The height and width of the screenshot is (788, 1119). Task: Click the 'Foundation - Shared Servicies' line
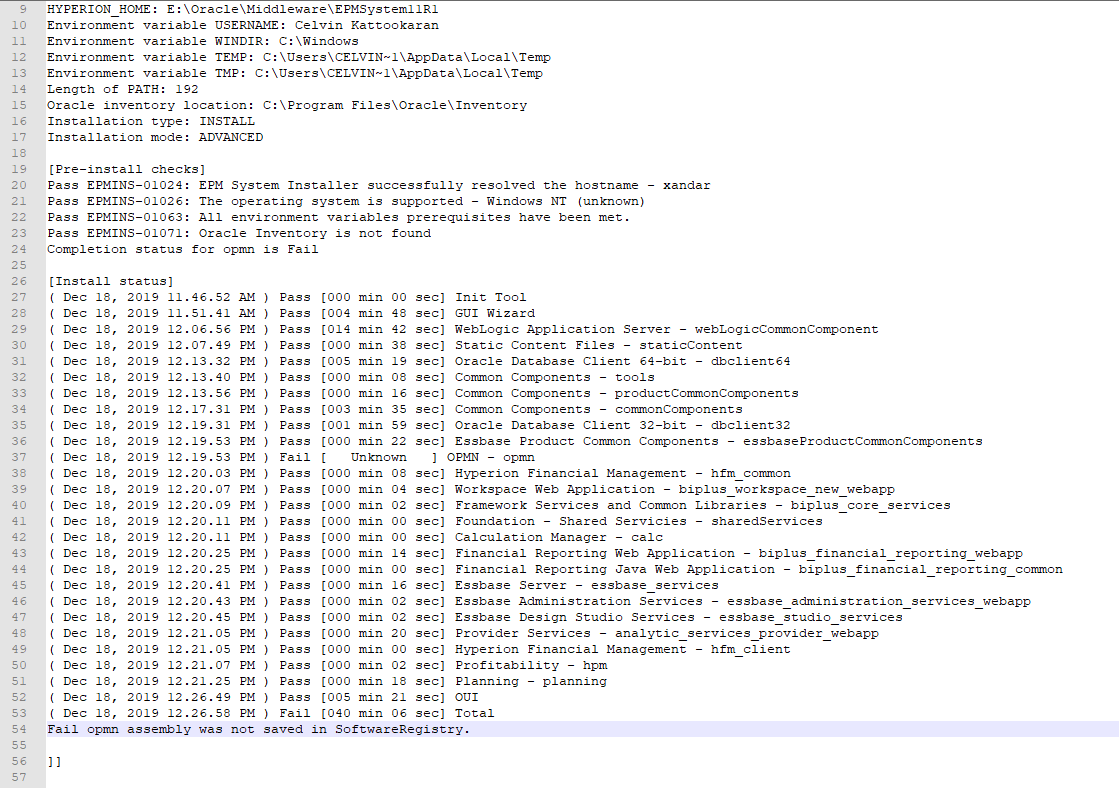point(435,521)
